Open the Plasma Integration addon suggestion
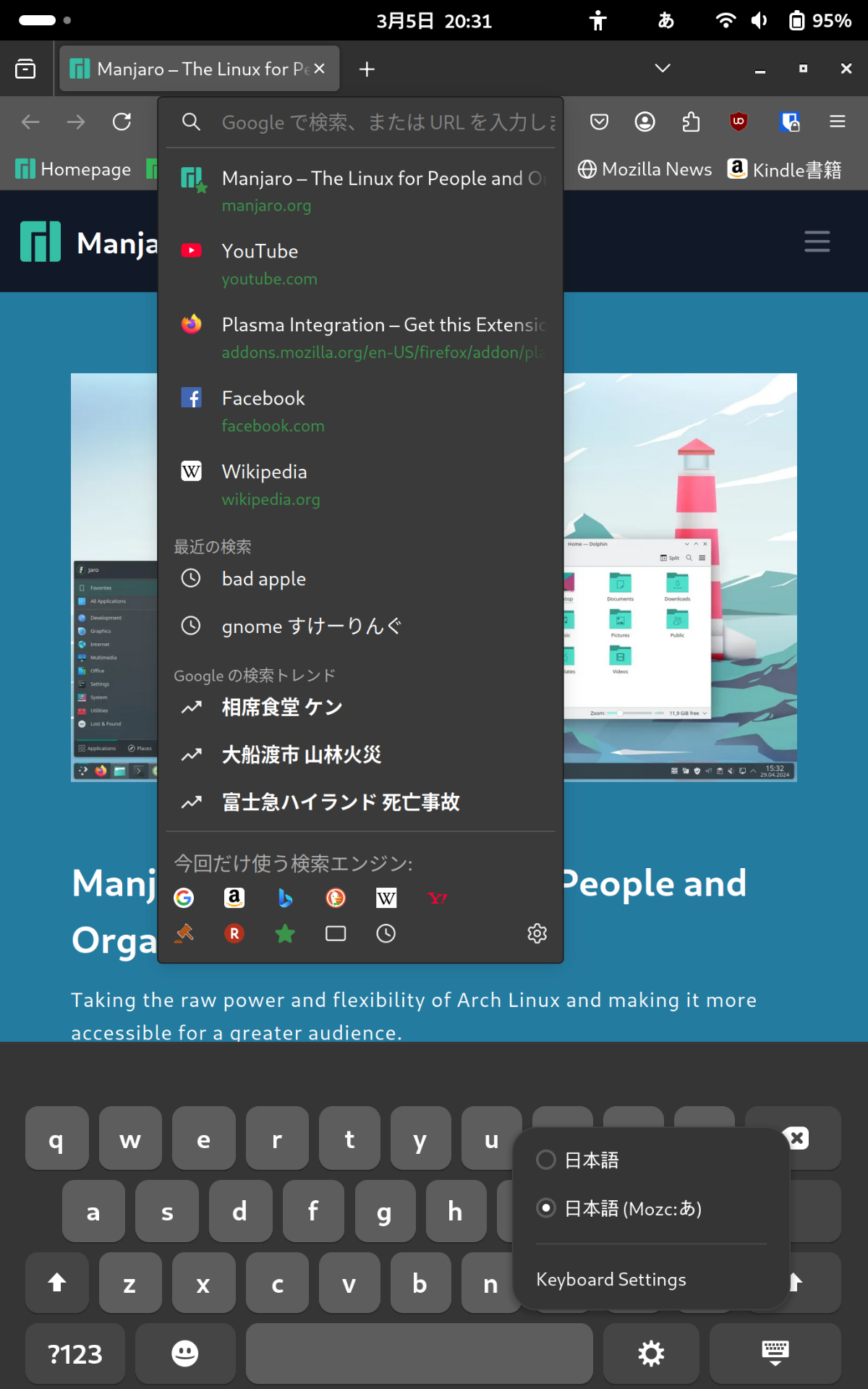 [360, 338]
